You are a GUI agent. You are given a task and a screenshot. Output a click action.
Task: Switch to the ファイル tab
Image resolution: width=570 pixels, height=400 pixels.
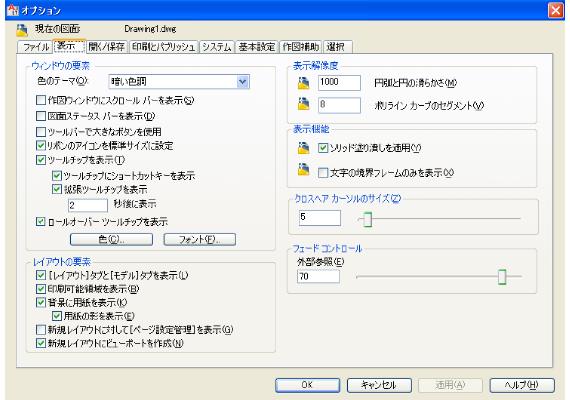(x=35, y=47)
